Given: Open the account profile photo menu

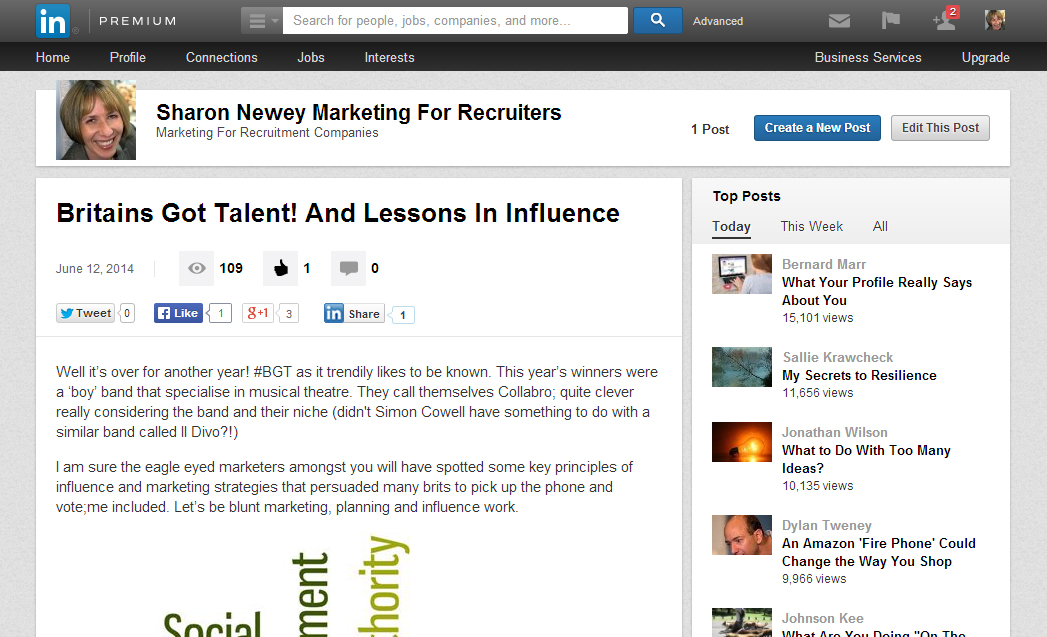Looking at the screenshot, I should tap(995, 20).
